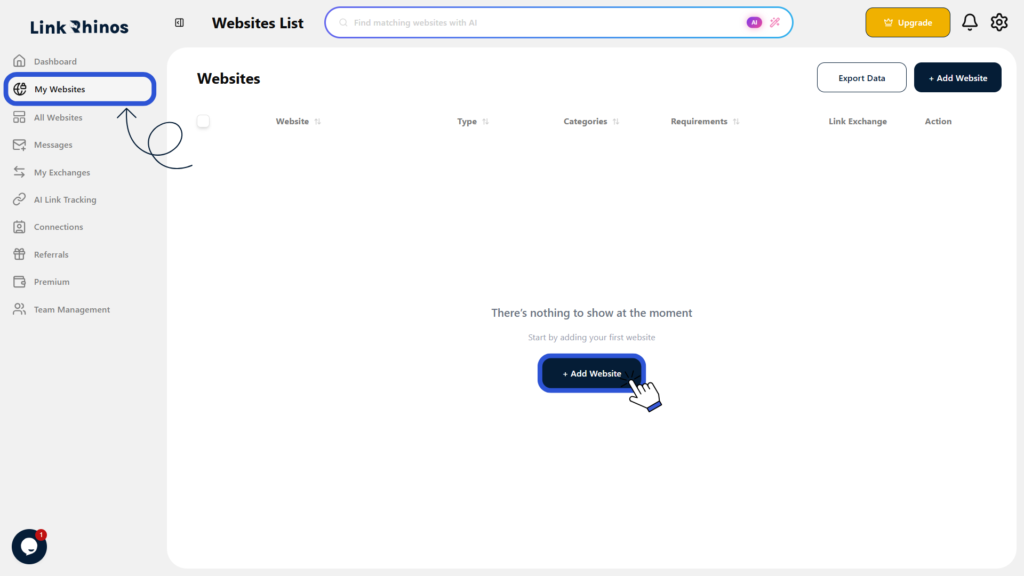
Task: Tick the select-all checkbox in table header
Action: 203,121
